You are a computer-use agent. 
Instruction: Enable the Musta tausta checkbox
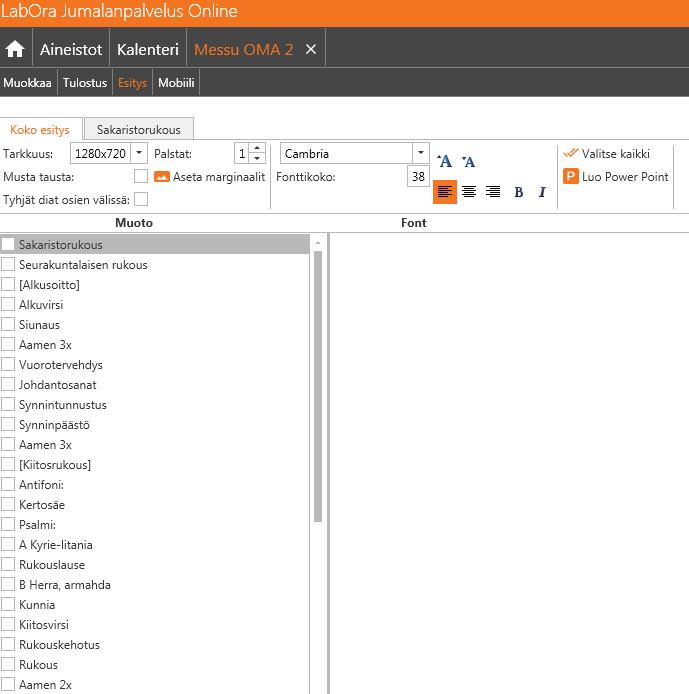coord(141,176)
